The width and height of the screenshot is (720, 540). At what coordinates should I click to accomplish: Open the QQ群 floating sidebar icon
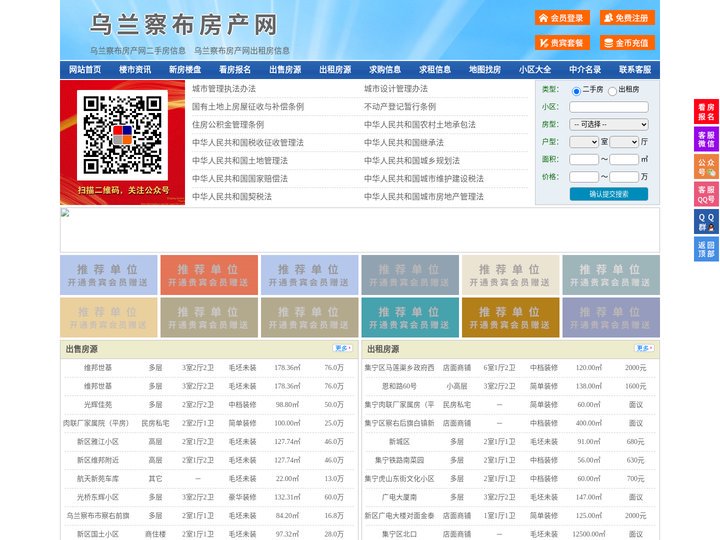(x=706, y=222)
